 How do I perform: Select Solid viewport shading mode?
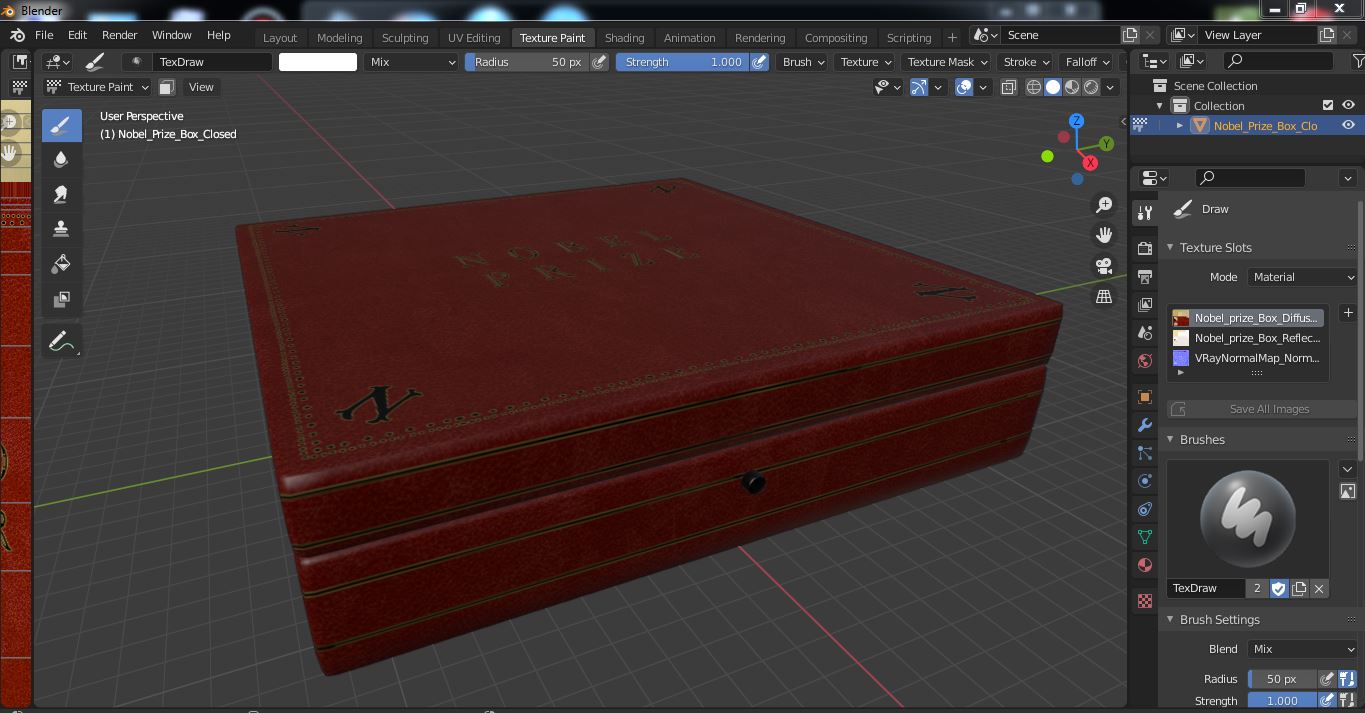click(1053, 87)
